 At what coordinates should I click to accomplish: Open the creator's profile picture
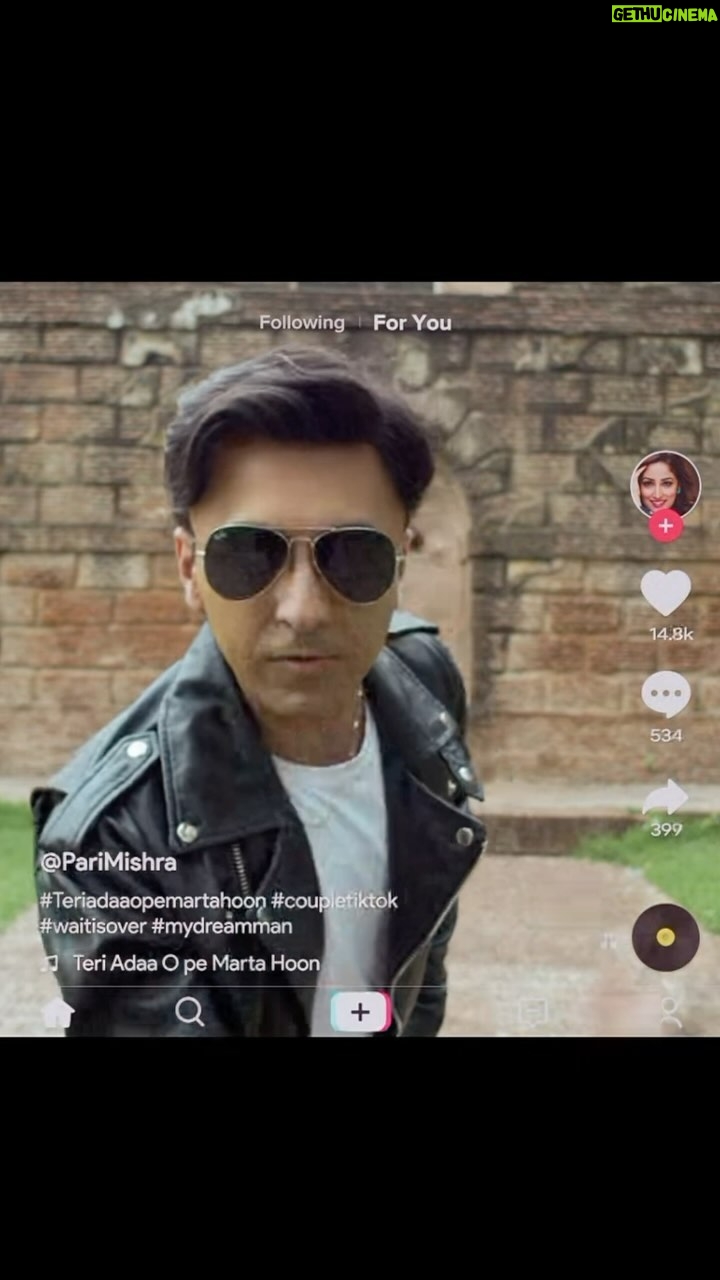[x=665, y=485]
